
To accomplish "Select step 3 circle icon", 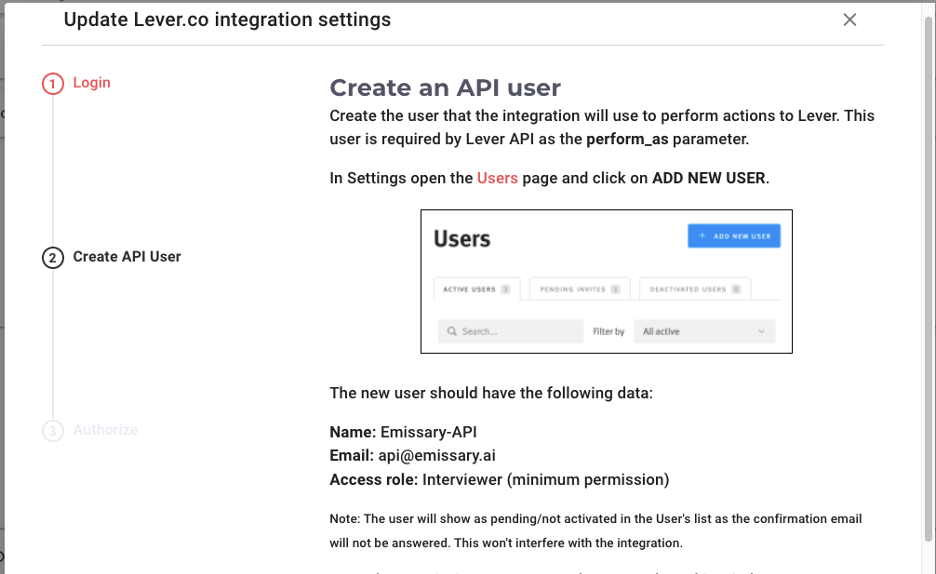I will 53,431.
